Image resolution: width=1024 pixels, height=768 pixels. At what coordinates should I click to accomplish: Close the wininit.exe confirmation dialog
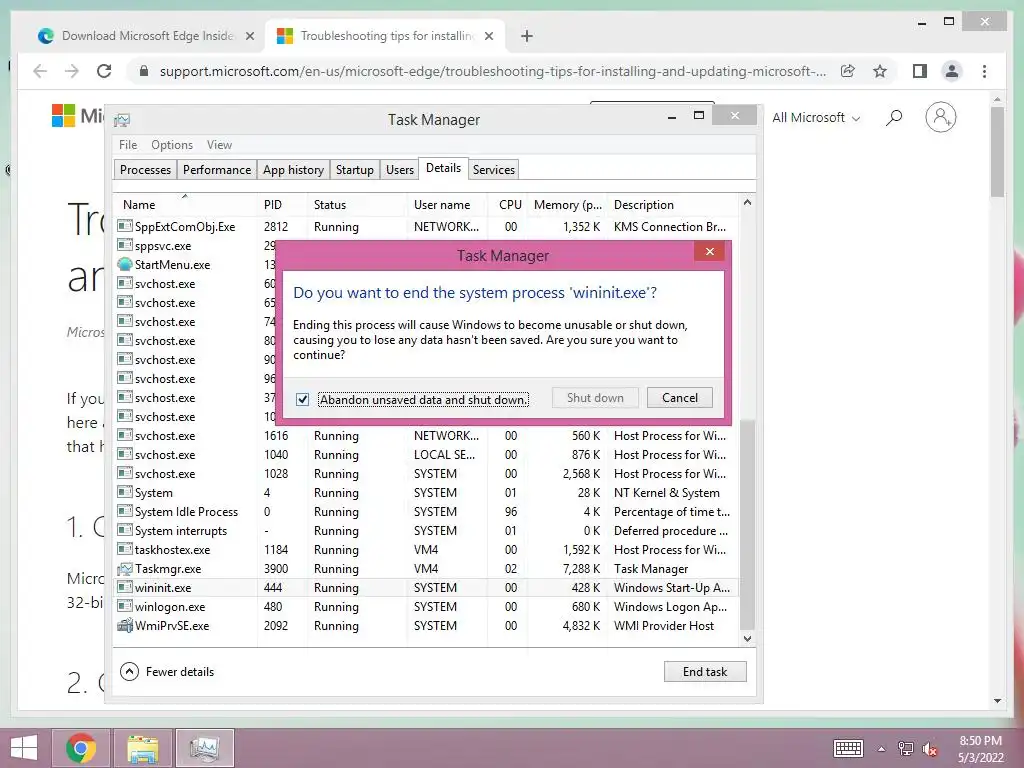710,251
